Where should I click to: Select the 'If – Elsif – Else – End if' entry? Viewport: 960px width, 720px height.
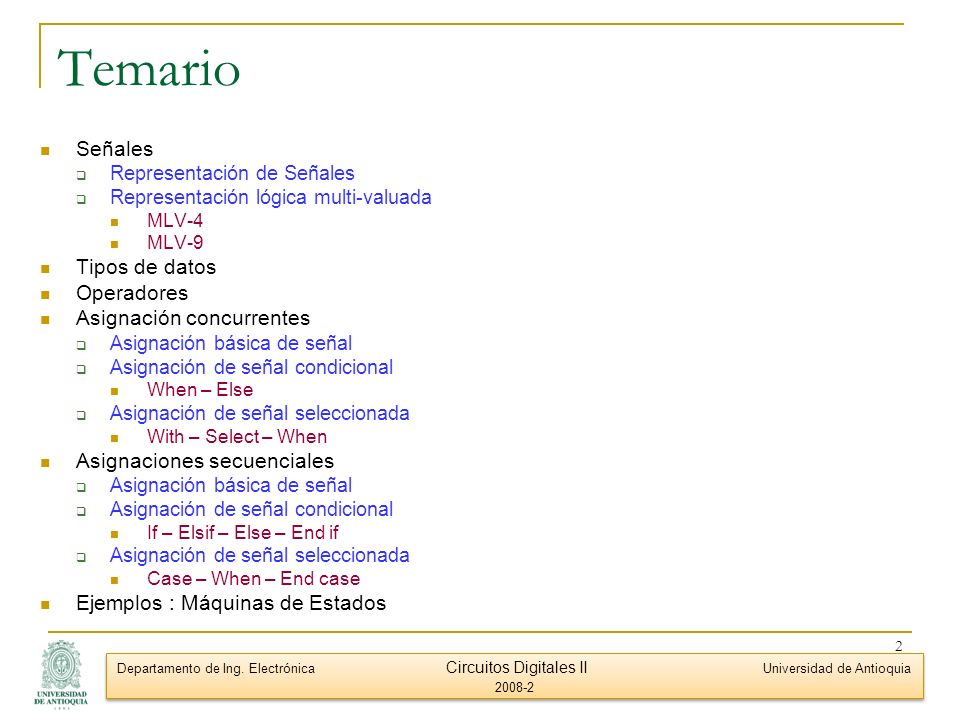(x=242, y=533)
